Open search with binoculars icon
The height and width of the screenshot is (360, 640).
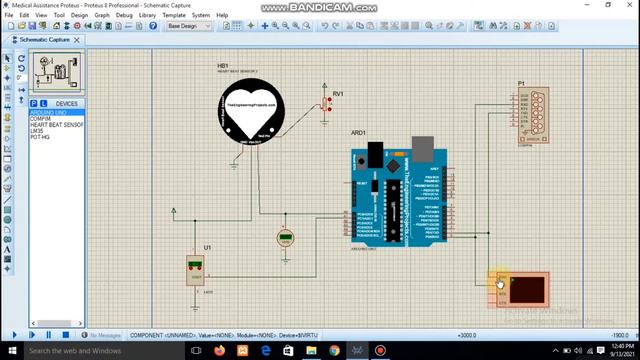493,26
